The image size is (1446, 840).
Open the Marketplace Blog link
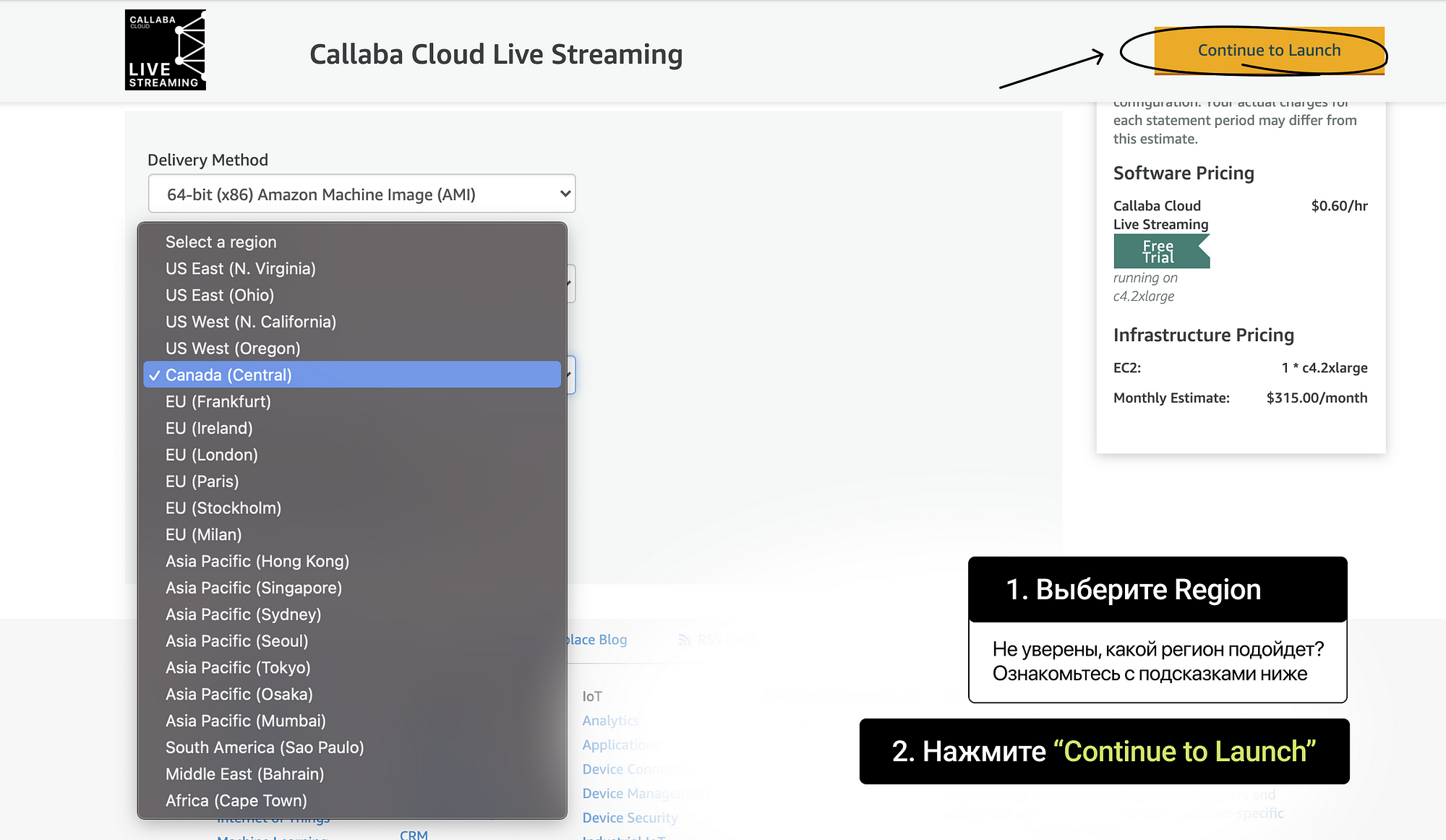click(x=597, y=640)
